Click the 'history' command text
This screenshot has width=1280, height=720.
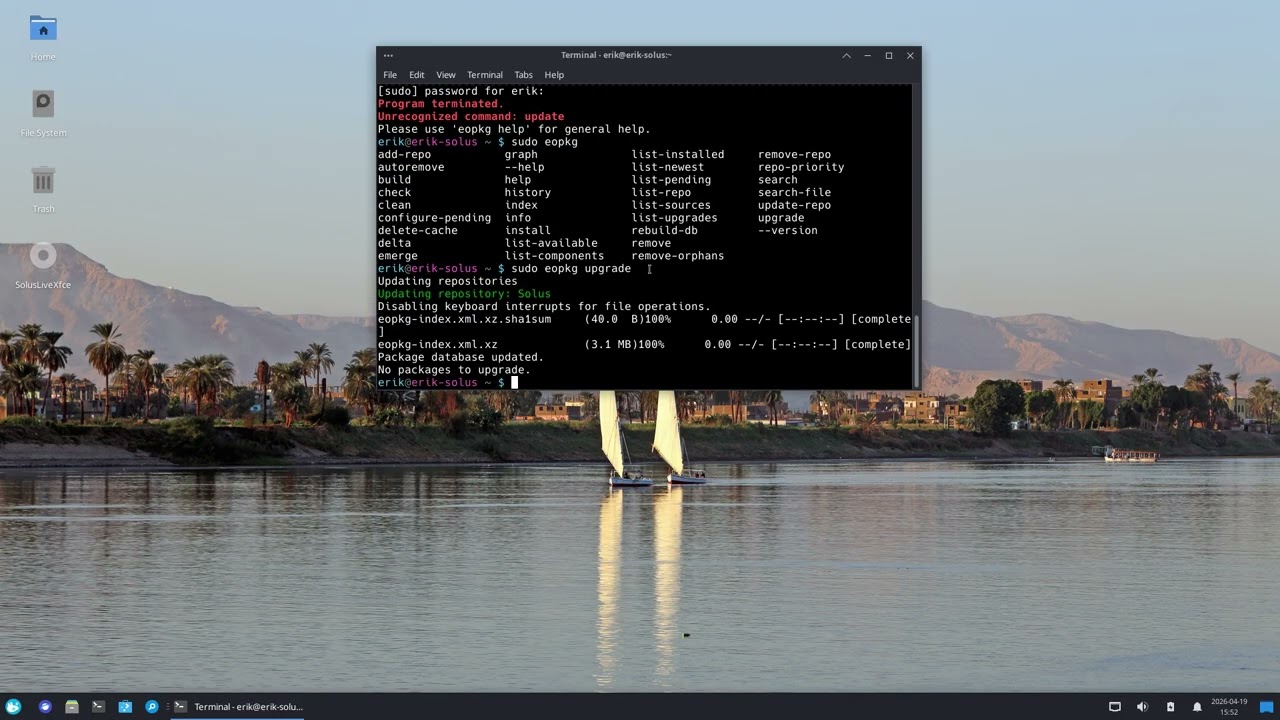click(x=528, y=192)
